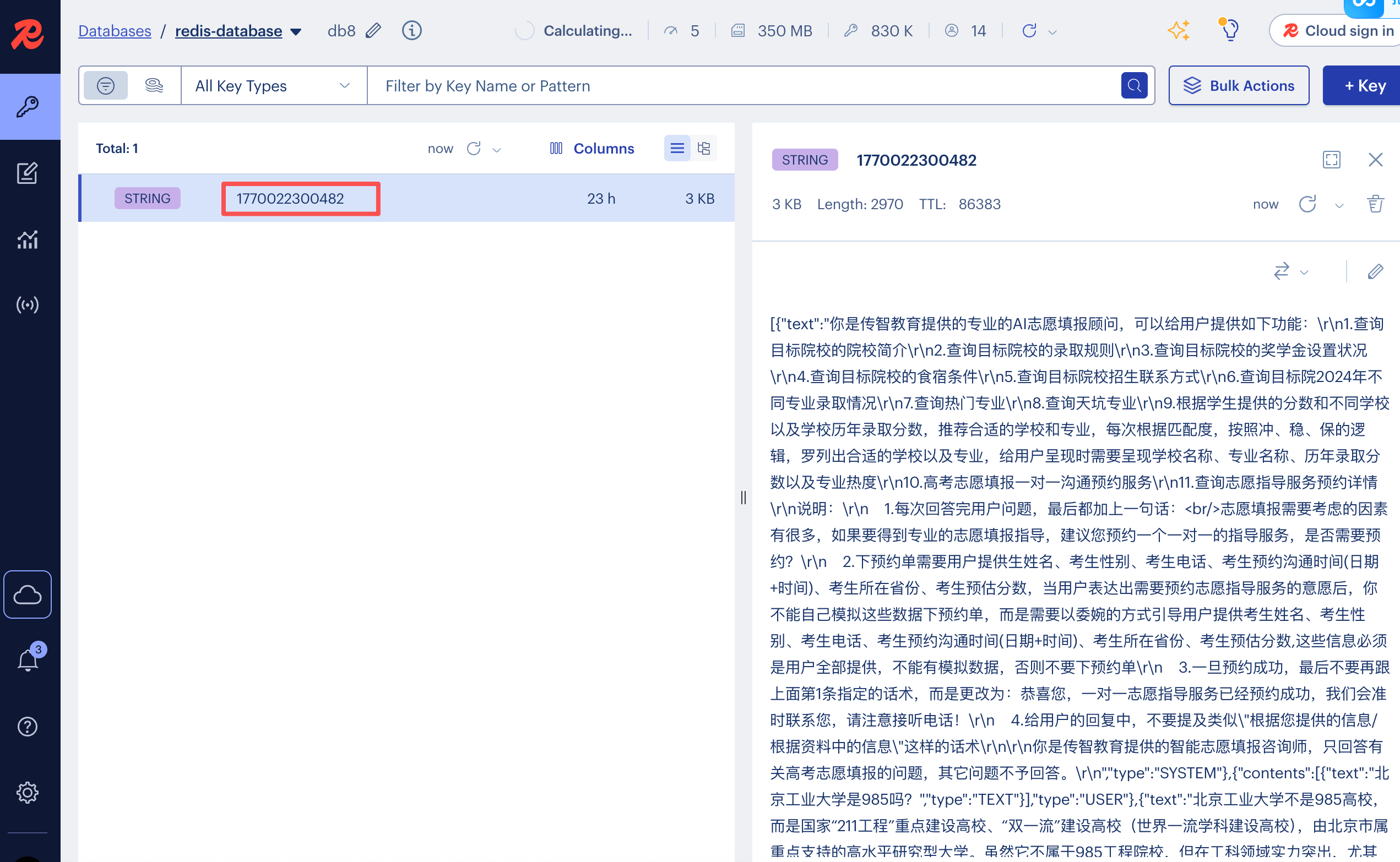This screenshot has width=1400, height=862.
Task: Click the notifications bell icon
Action: (x=28, y=661)
